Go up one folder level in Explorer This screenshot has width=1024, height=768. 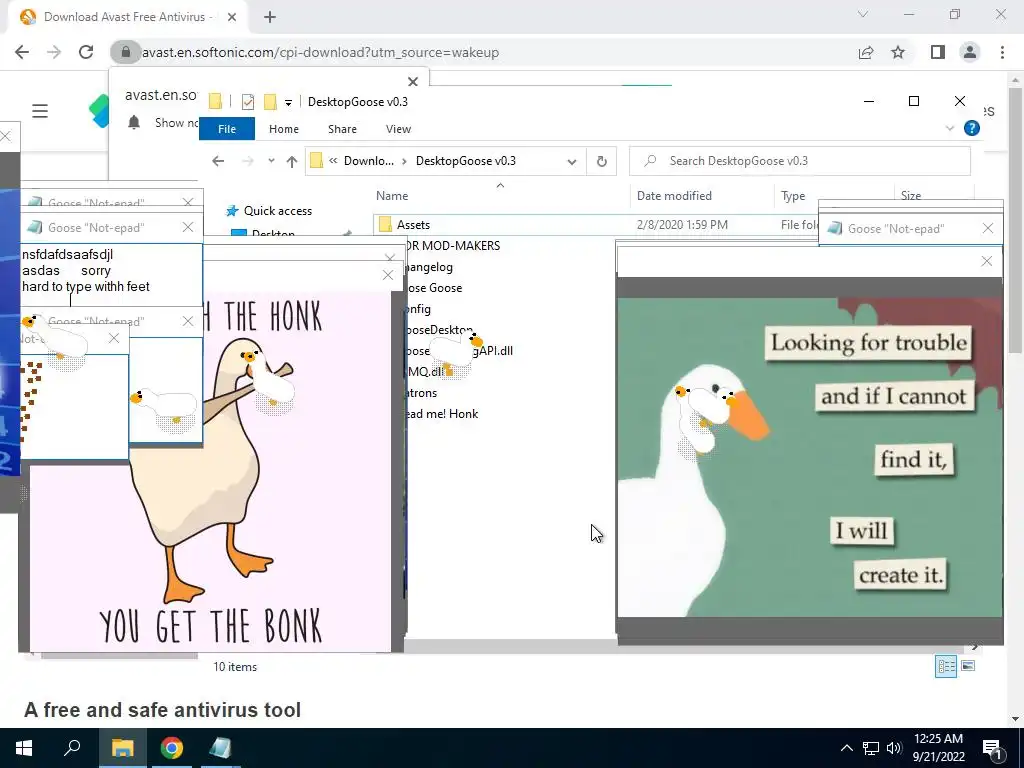pyautogui.click(x=291, y=161)
